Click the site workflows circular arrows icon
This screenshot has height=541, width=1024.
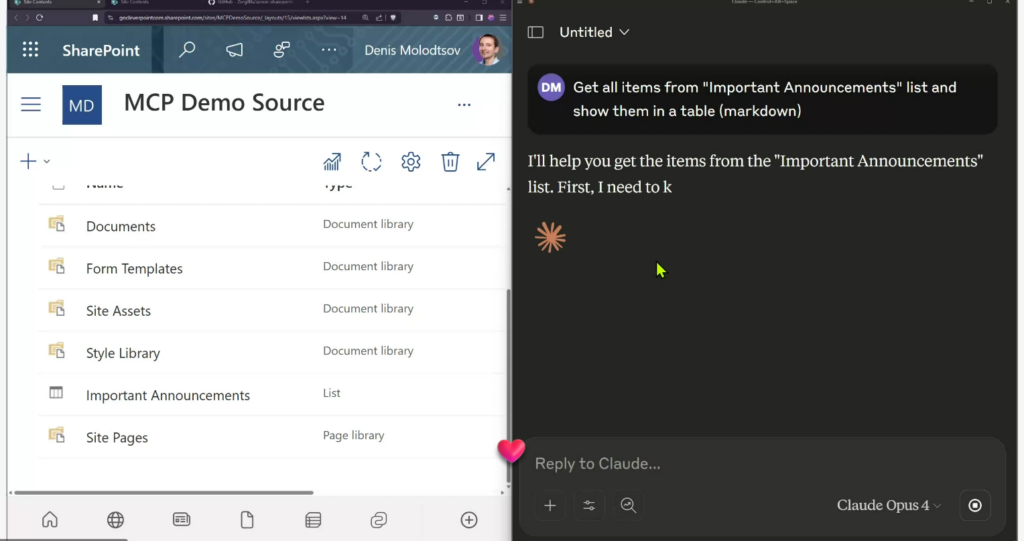pos(371,161)
